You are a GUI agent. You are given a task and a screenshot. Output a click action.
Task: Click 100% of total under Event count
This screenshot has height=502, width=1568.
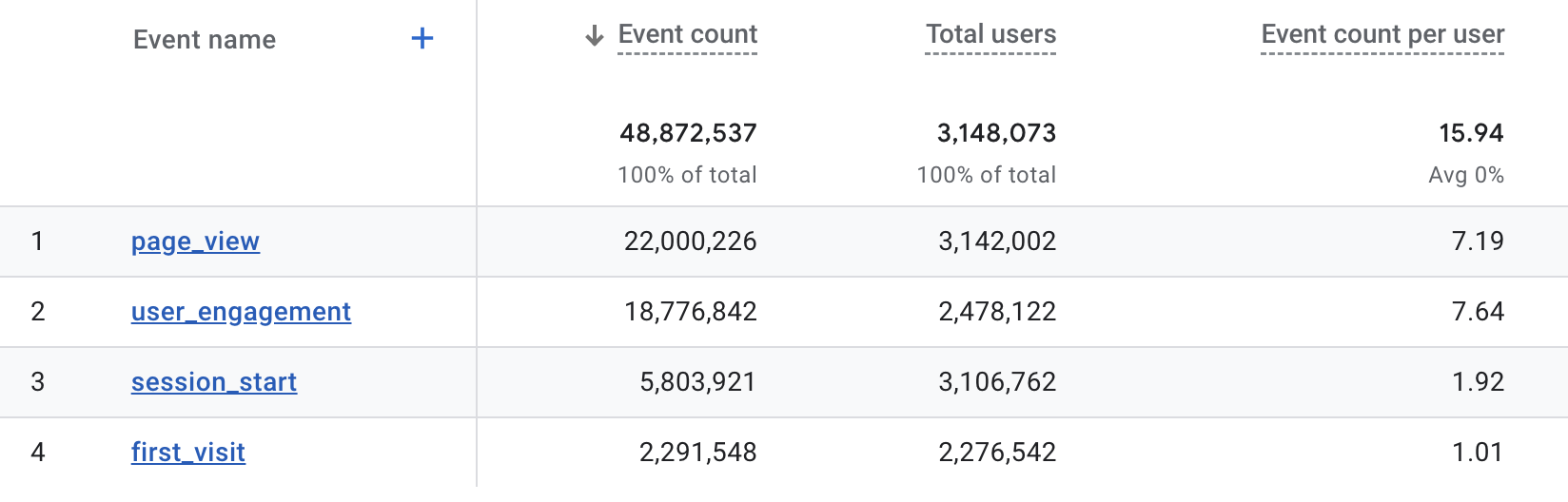pyautogui.click(x=688, y=175)
